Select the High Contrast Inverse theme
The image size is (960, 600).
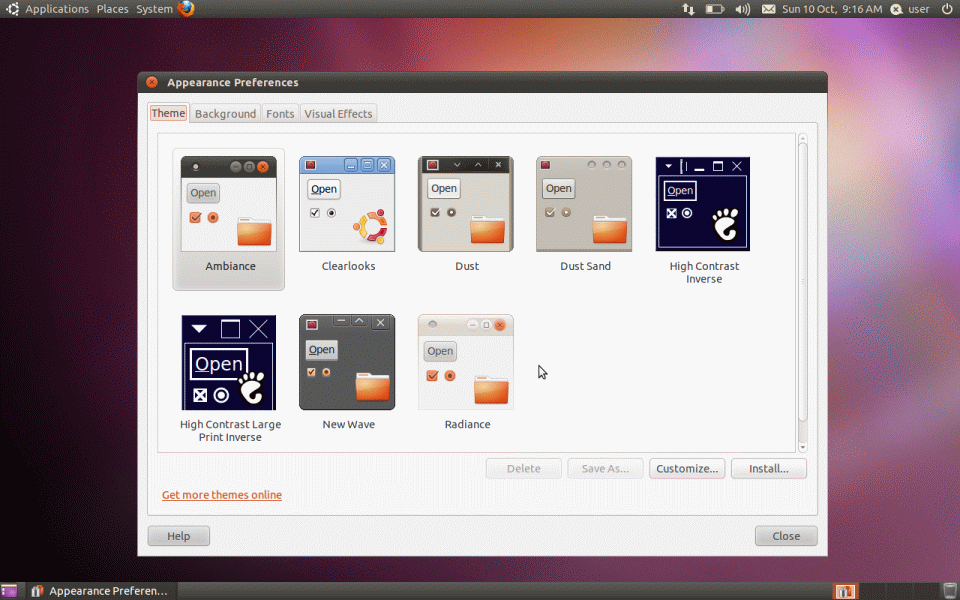click(703, 203)
